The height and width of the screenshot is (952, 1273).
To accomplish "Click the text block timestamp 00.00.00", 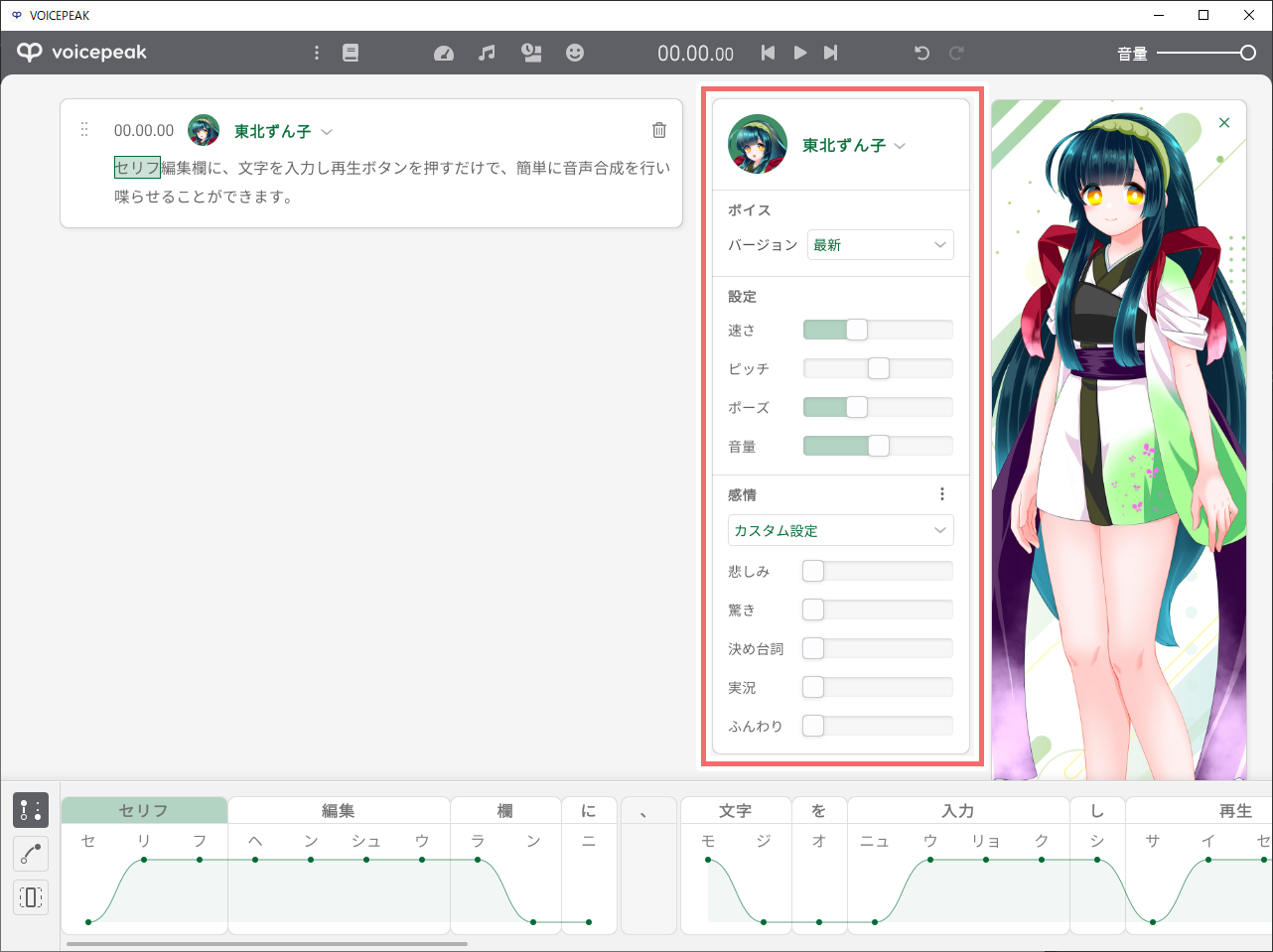I will coord(144,130).
